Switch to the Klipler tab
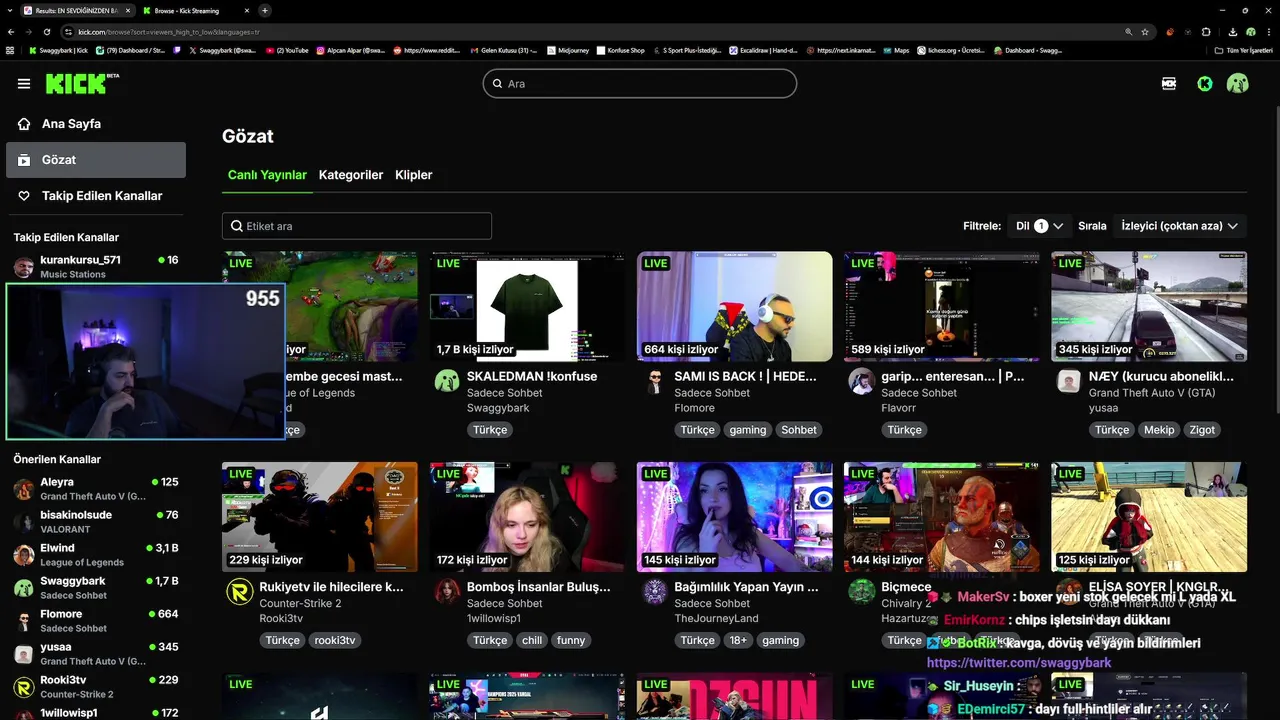The height and width of the screenshot is (720, 1280). click(x=414, y=175)
